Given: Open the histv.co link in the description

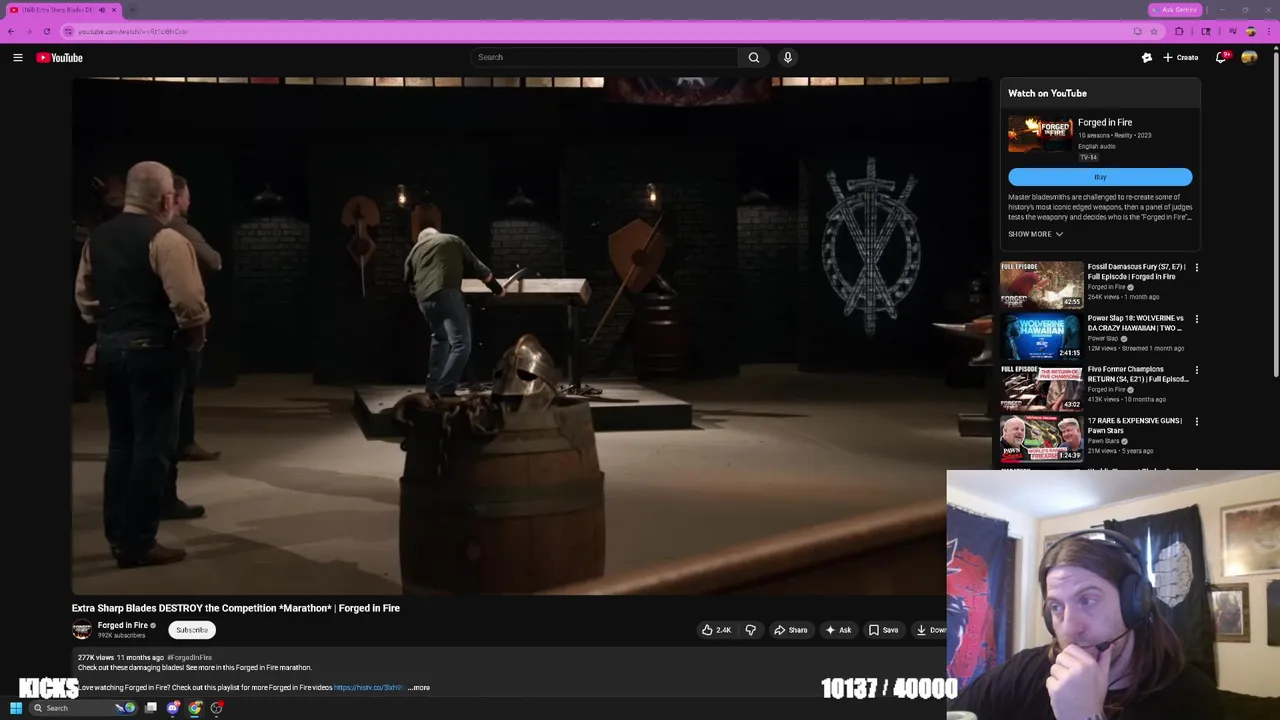Looking at the screenshot, I should coord(369,688).
